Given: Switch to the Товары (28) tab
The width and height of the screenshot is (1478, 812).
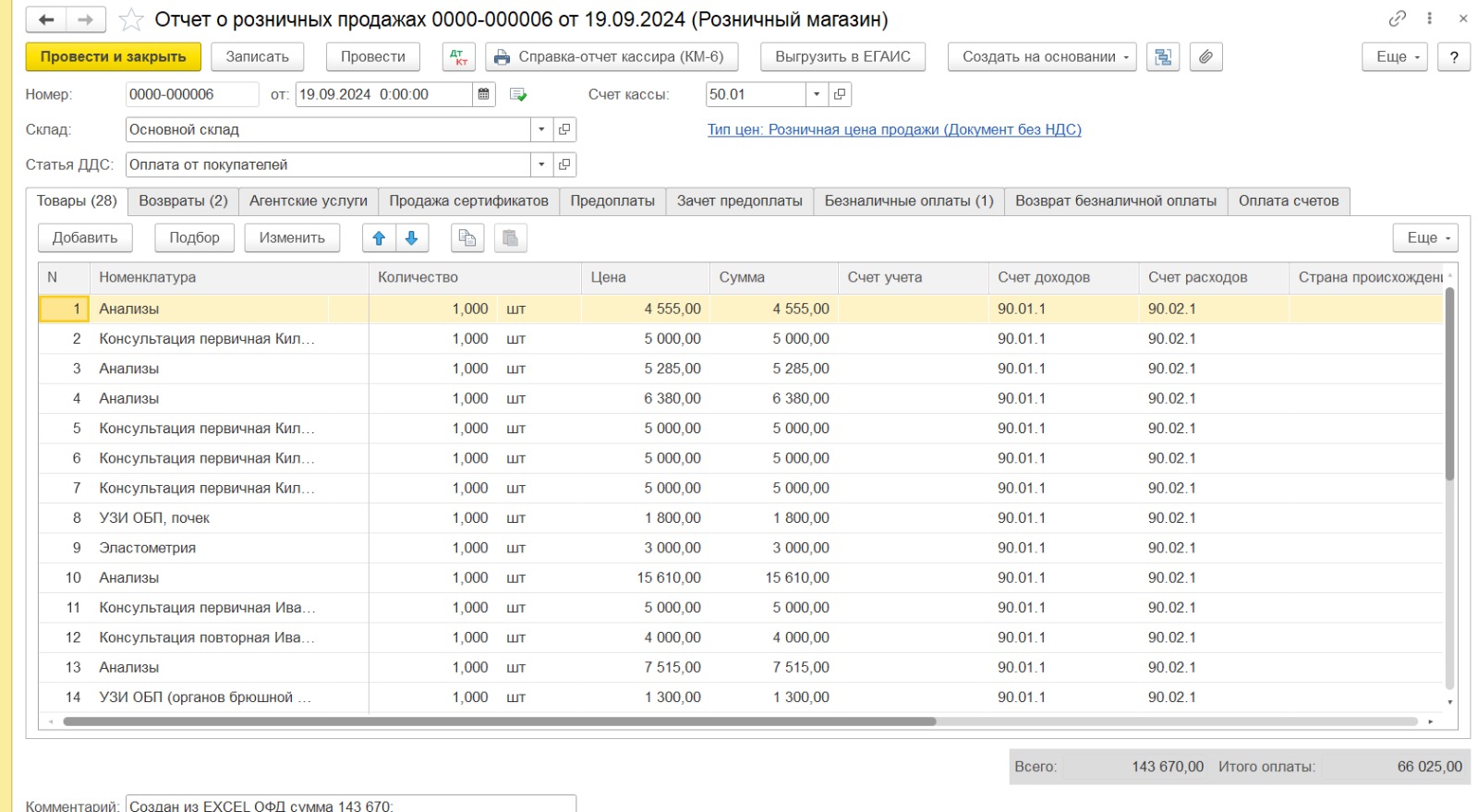Looking at the screenshot, I should (x=77, y=201).
